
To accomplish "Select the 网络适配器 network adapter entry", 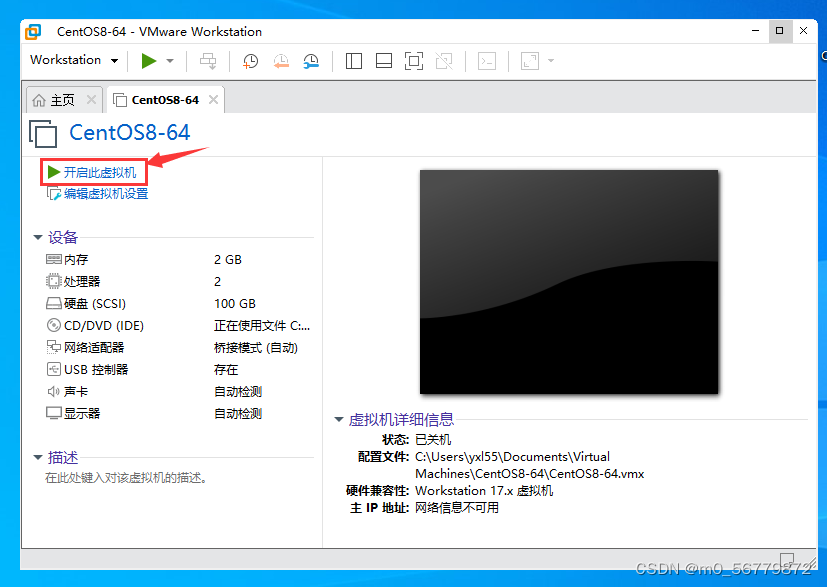I will [86, 347].
